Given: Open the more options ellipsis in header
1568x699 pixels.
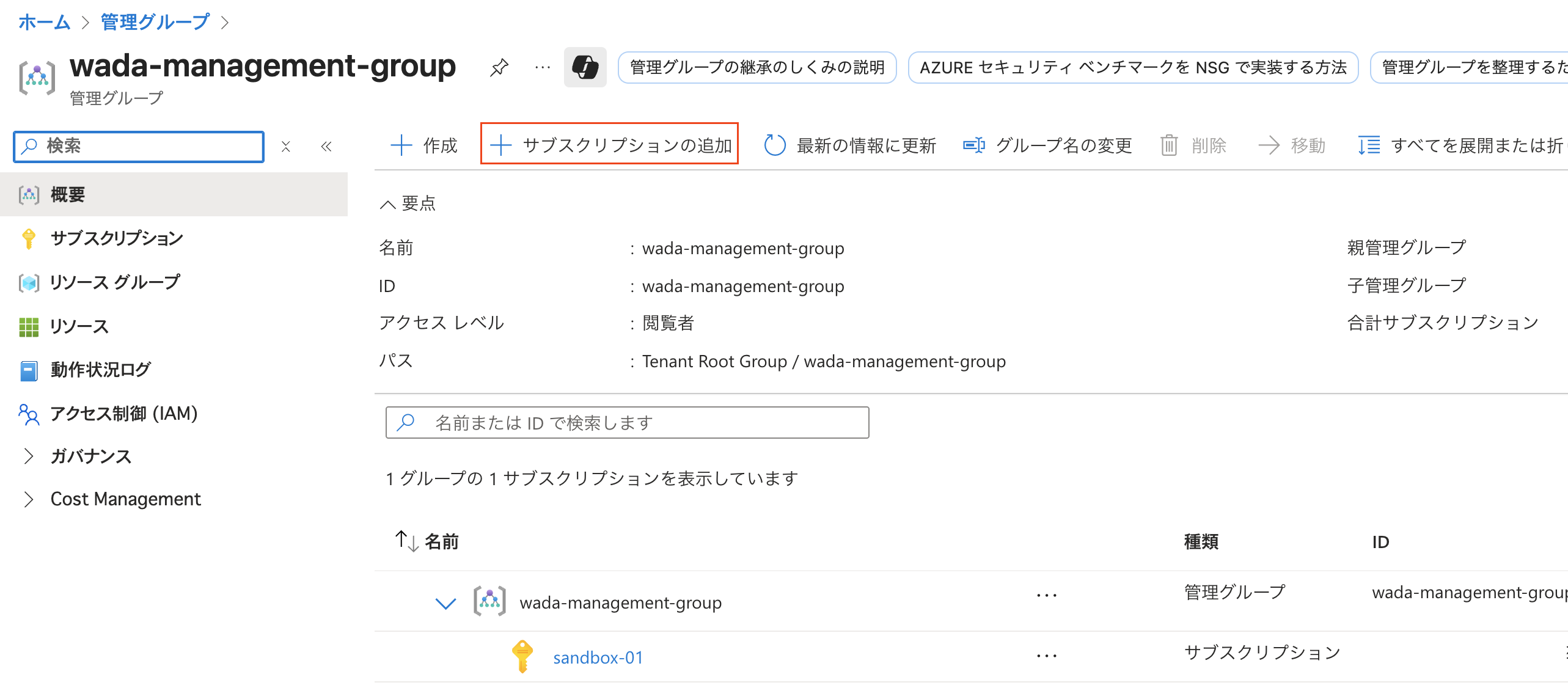Looking at the screenshot, I should [543, 67].
